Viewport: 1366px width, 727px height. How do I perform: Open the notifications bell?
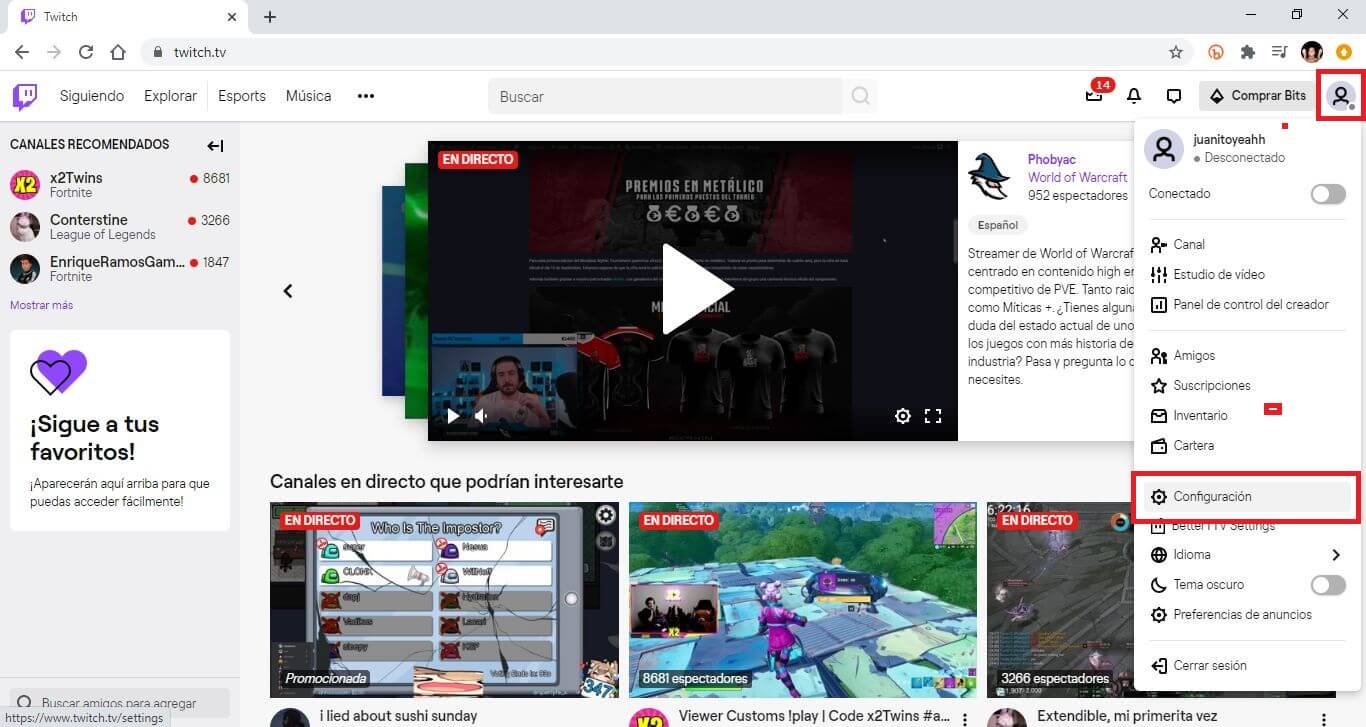tap(1134, 96)
